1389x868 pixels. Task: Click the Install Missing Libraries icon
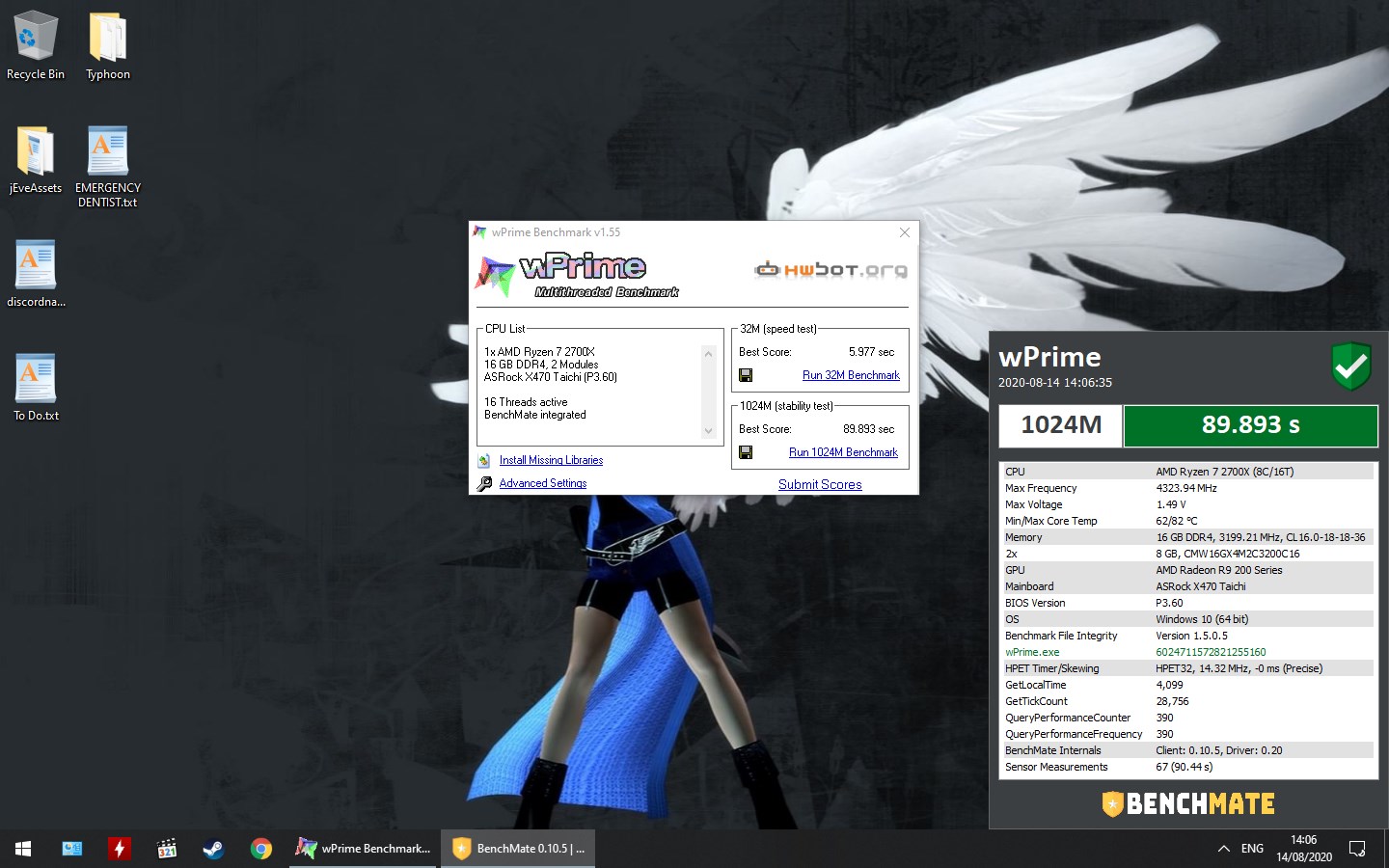point(484,461)
